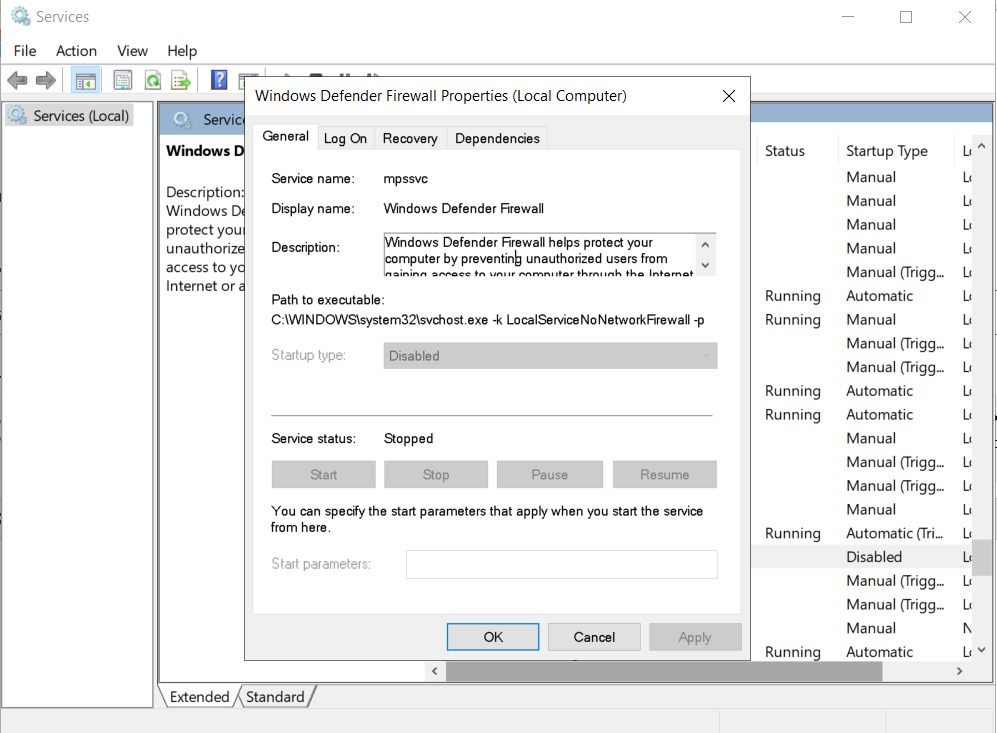Open the Action menu

click(x=76, y=51)
